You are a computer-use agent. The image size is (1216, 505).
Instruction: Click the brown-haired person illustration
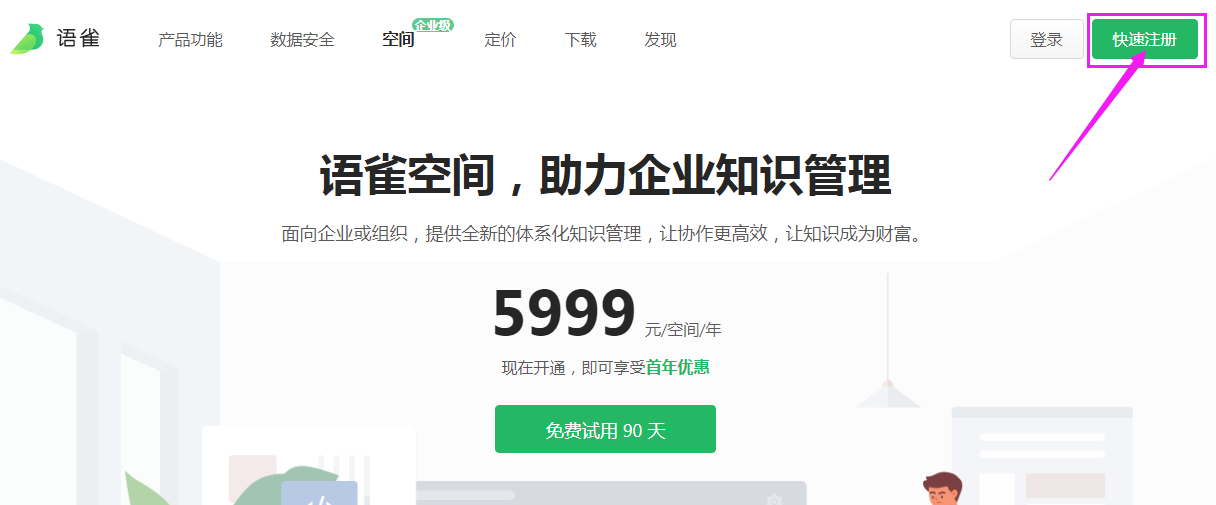[x=943, y=489]
